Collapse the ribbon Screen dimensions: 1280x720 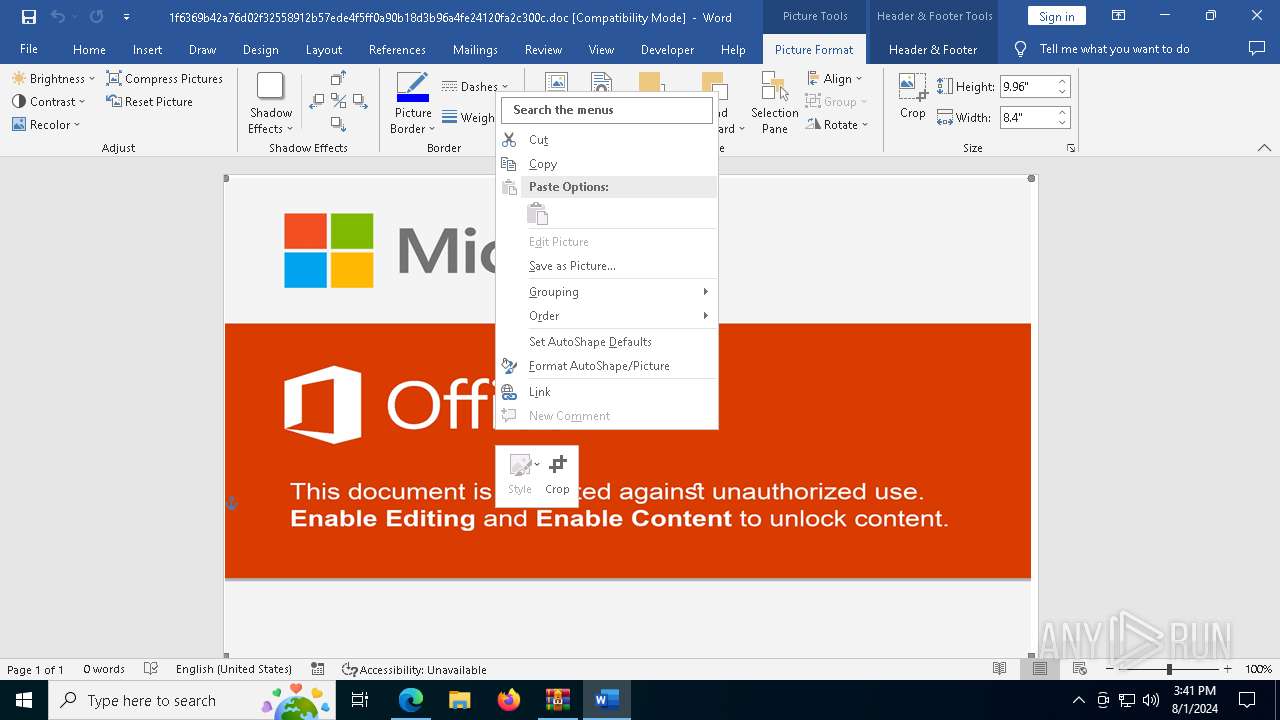point(1264,148)
